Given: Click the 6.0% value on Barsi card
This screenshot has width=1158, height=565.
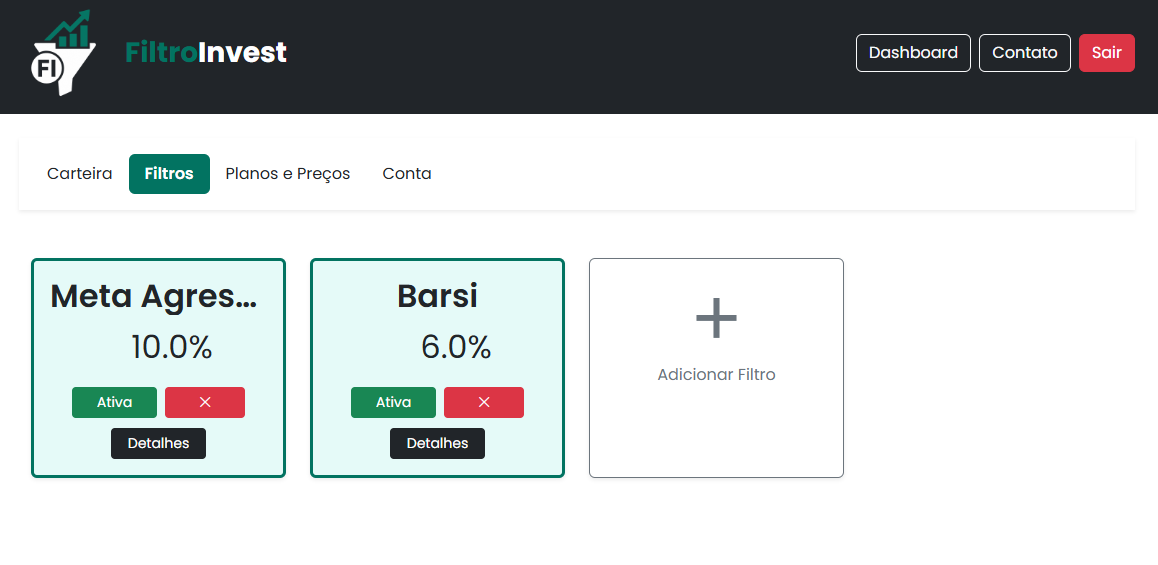Looking at the screenshot, I should click(x=455, y=347).
